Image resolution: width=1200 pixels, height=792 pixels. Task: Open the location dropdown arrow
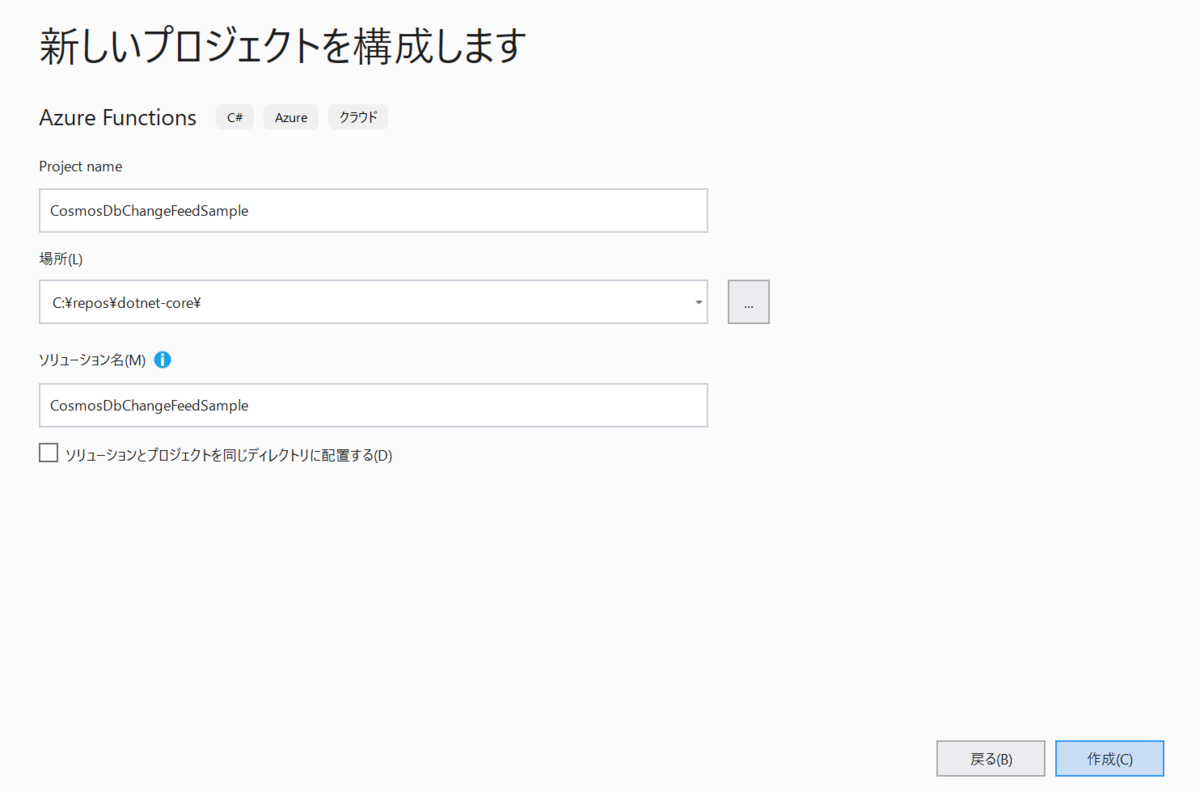[698, 303]
